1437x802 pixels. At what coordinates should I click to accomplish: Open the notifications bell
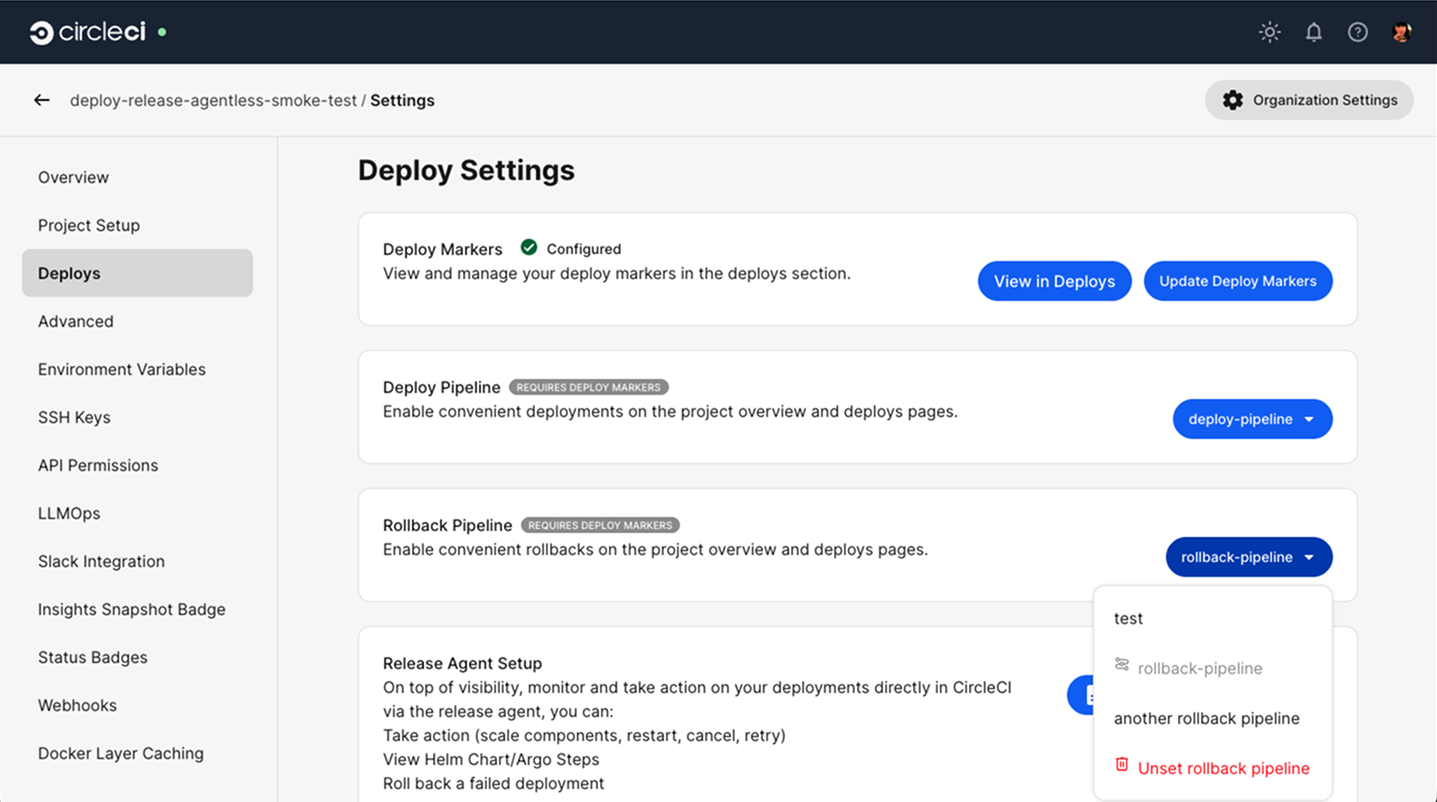(1313, 31)
